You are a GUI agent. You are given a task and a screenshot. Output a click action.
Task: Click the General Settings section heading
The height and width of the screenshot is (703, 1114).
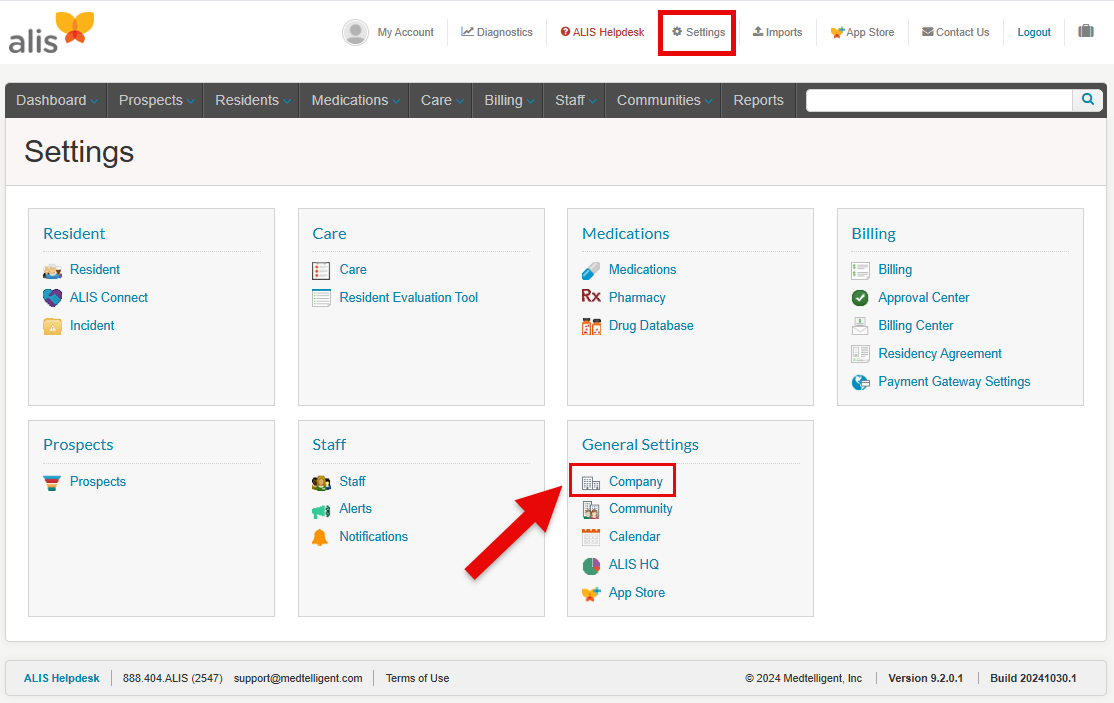tap(640, 445)
